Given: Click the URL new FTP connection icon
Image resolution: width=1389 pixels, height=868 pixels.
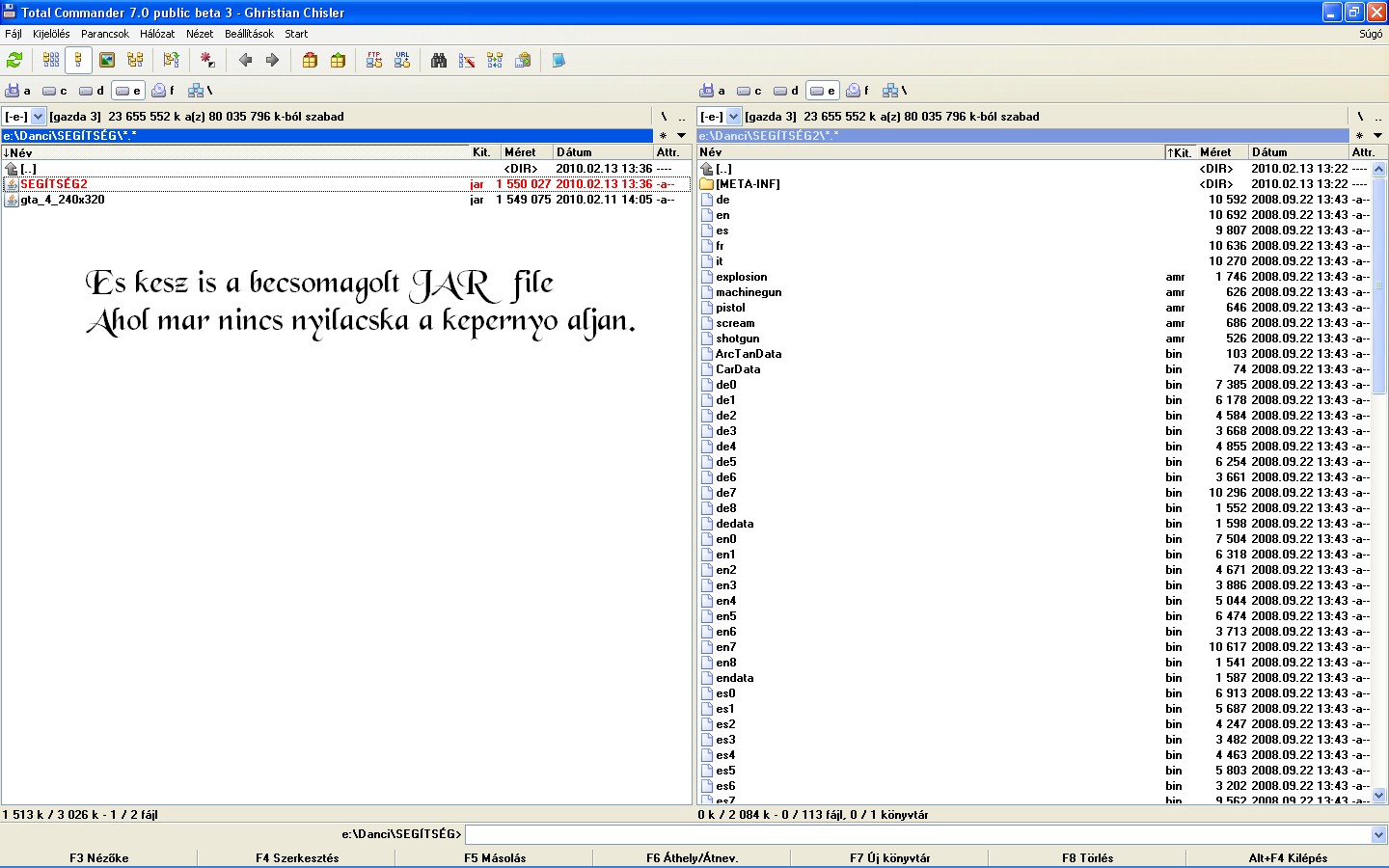Looking at the screenshot, I should click(402, 61).
